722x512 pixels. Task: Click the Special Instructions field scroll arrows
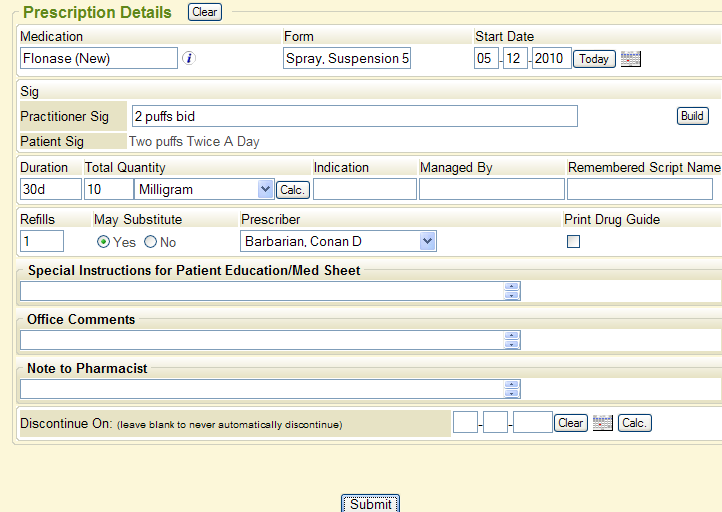[512, 291]
